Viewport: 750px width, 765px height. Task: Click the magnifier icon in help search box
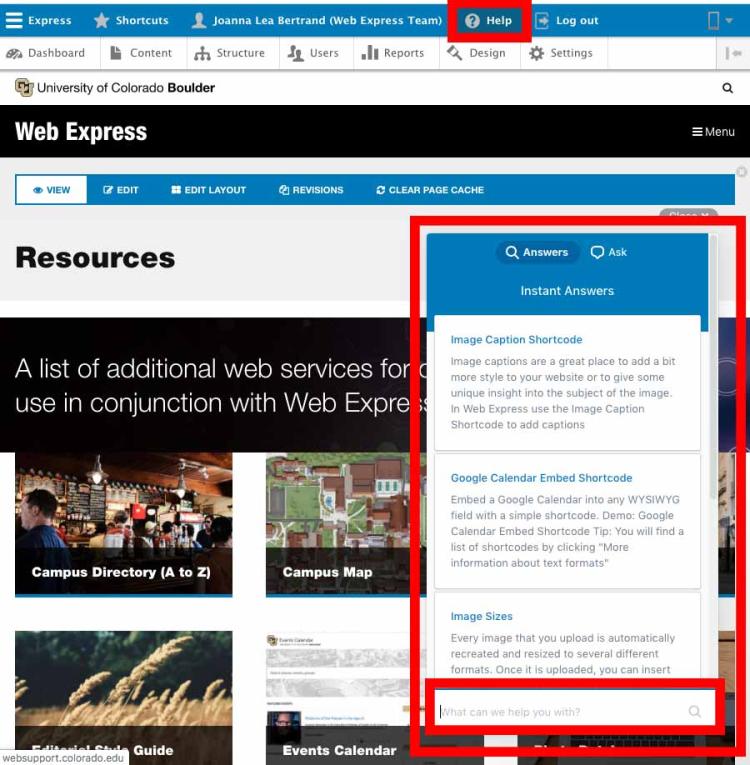coord(695,711)
